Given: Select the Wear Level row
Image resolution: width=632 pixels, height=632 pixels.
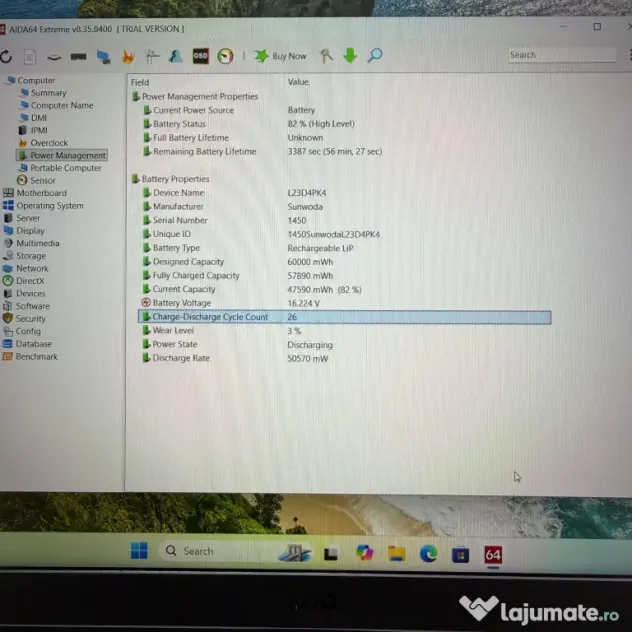Looking at the screenshot, I should point(347,331).
